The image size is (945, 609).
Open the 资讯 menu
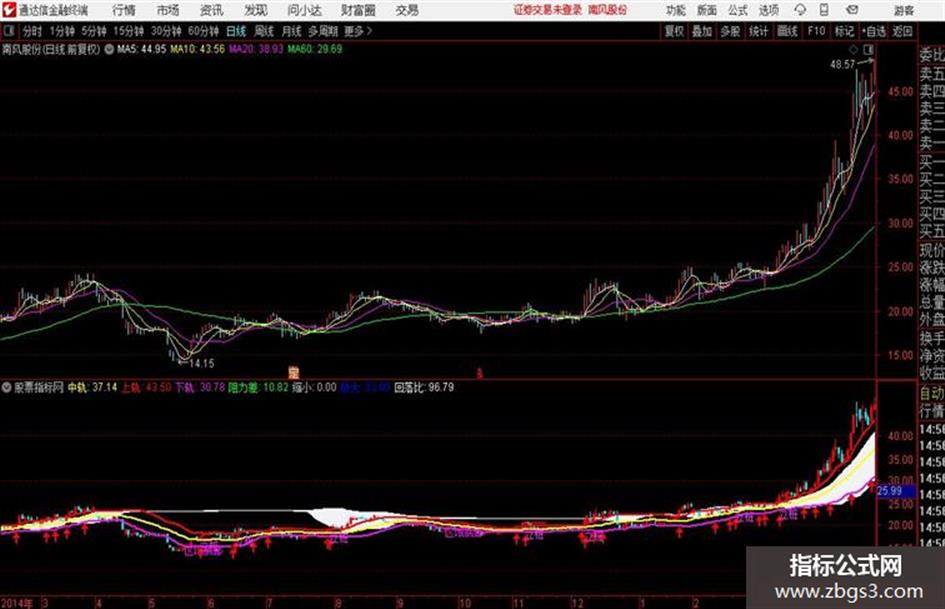(212, 10)
